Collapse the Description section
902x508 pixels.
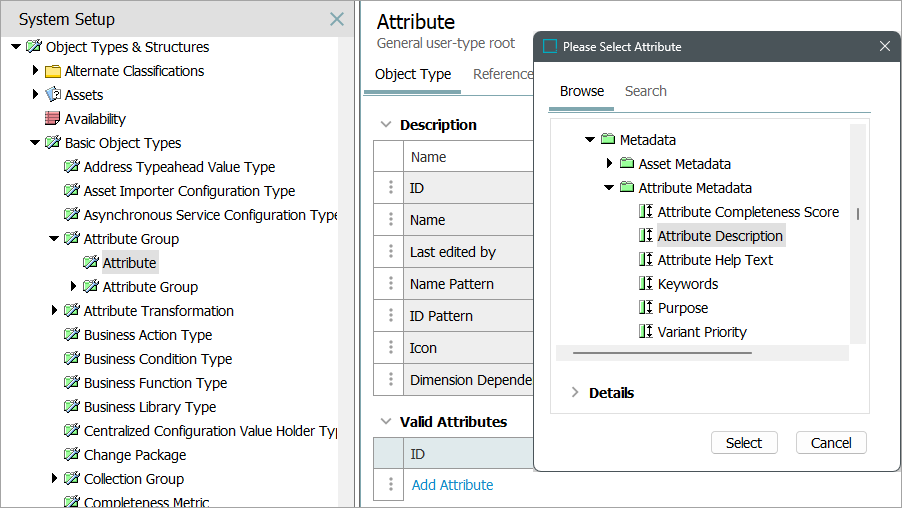point(385,125)
